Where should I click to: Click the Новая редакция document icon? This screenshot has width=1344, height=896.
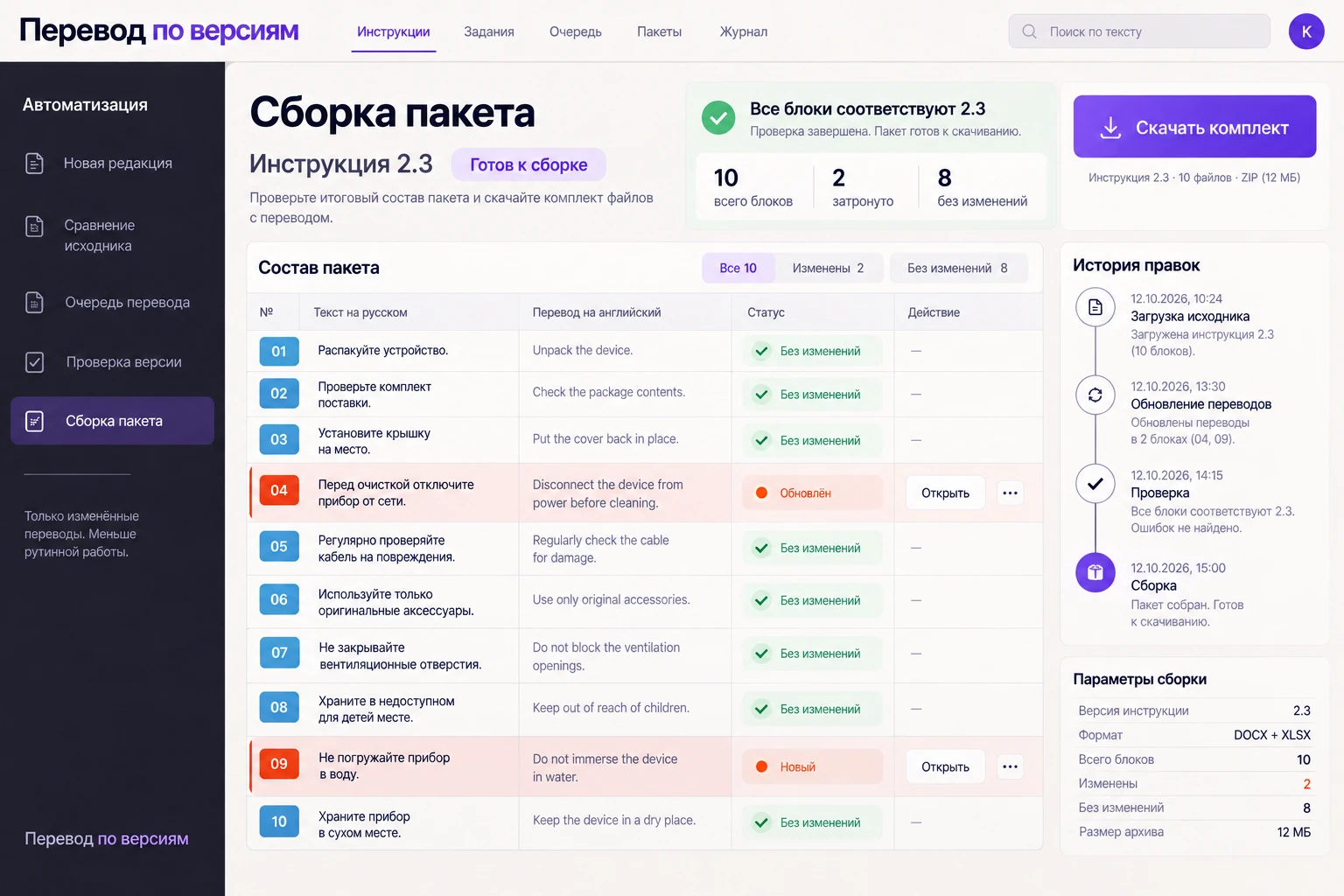(34, 164)
